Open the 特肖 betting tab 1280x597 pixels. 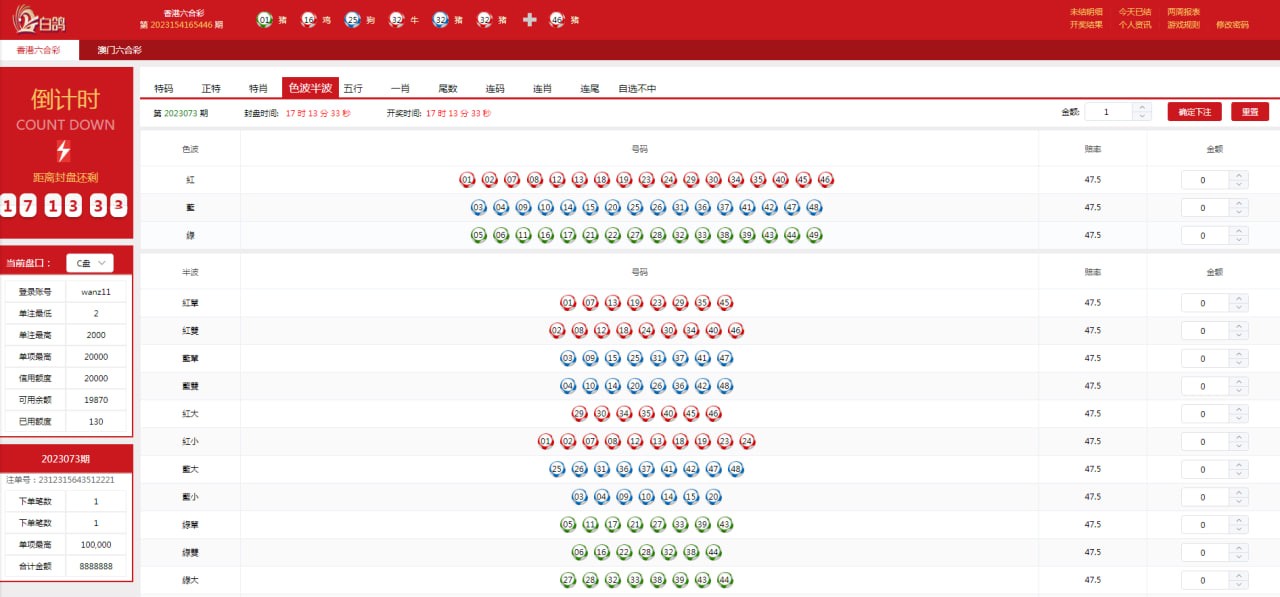258,88
